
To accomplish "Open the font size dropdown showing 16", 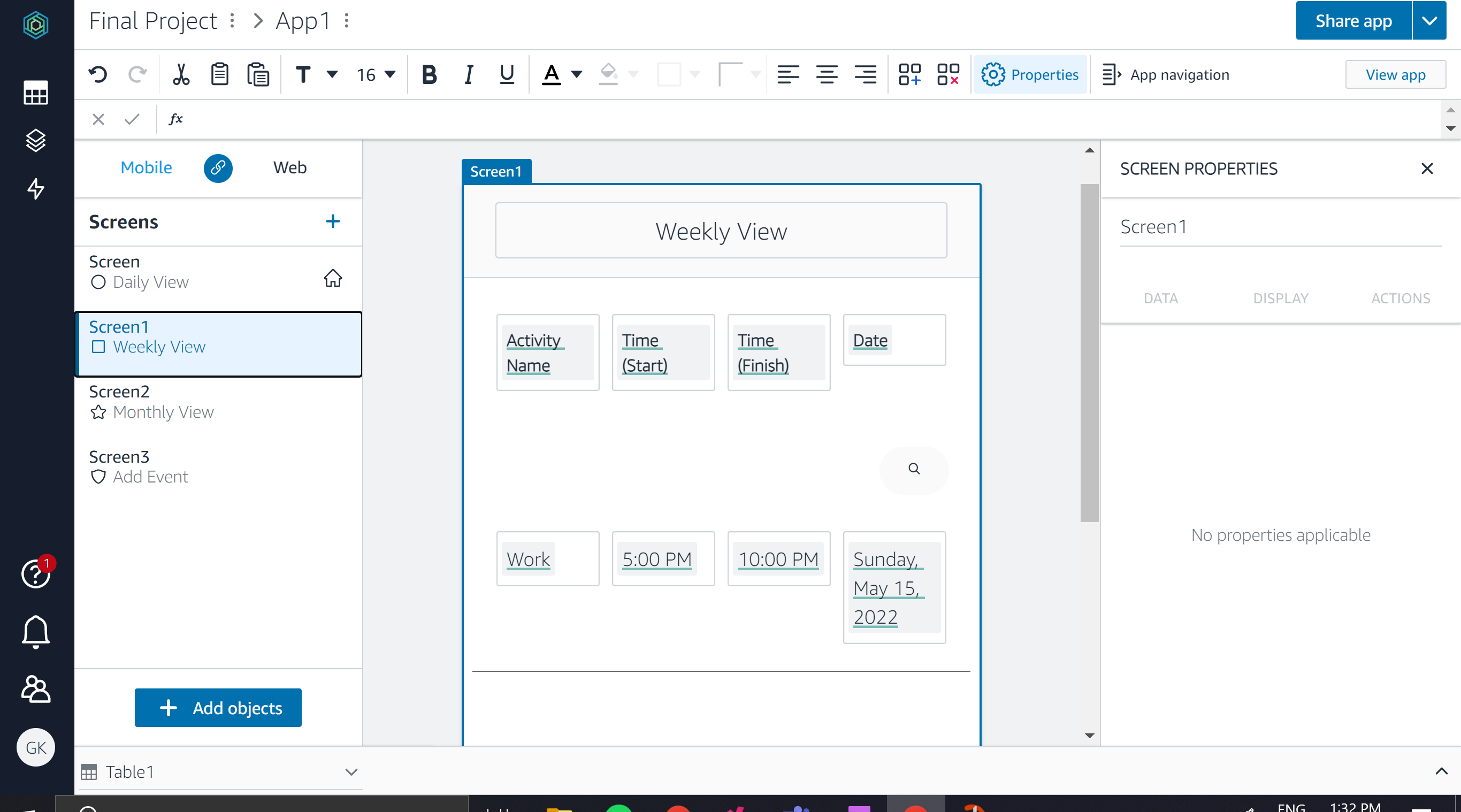I will pos(376,74).
